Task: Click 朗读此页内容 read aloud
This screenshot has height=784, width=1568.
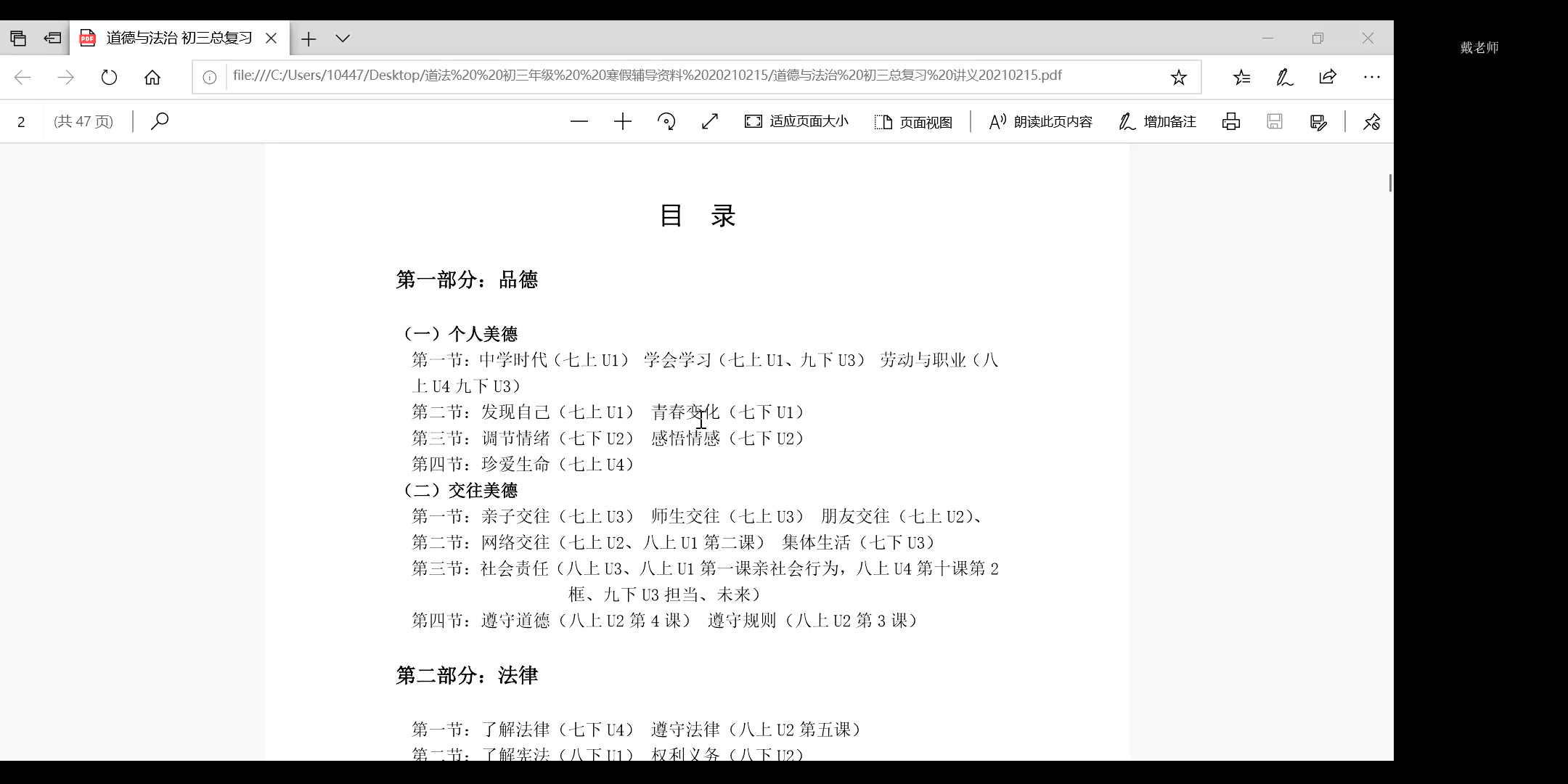Action: 1040,121
